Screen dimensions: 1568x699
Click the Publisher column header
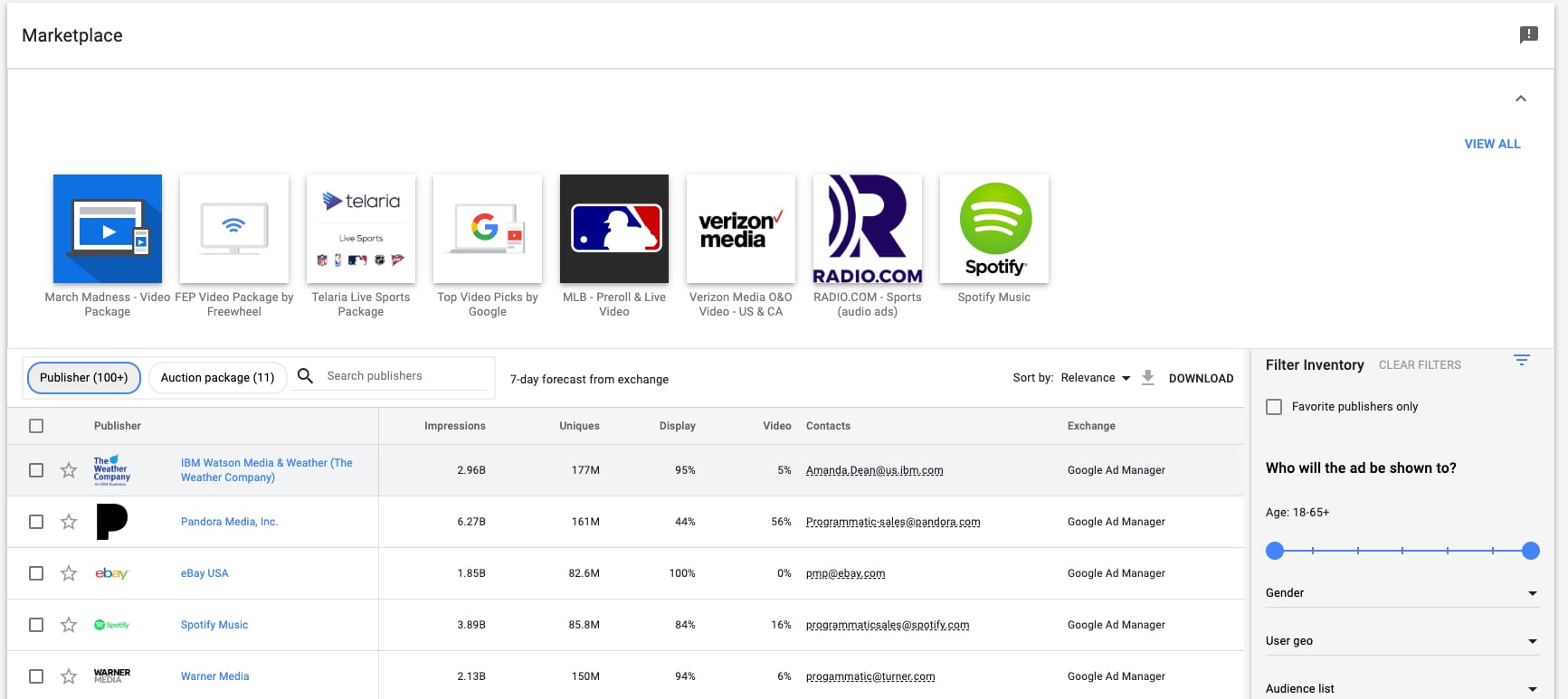118,426
